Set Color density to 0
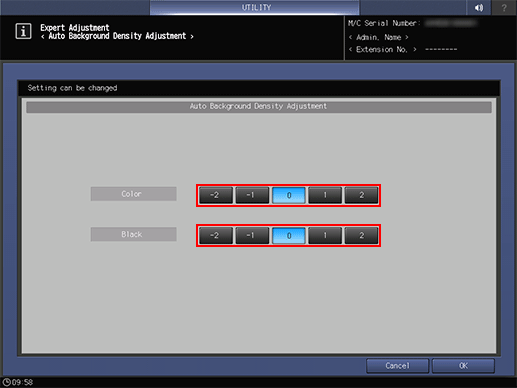This screenshot has width=517, height=388. pos(289,195)
